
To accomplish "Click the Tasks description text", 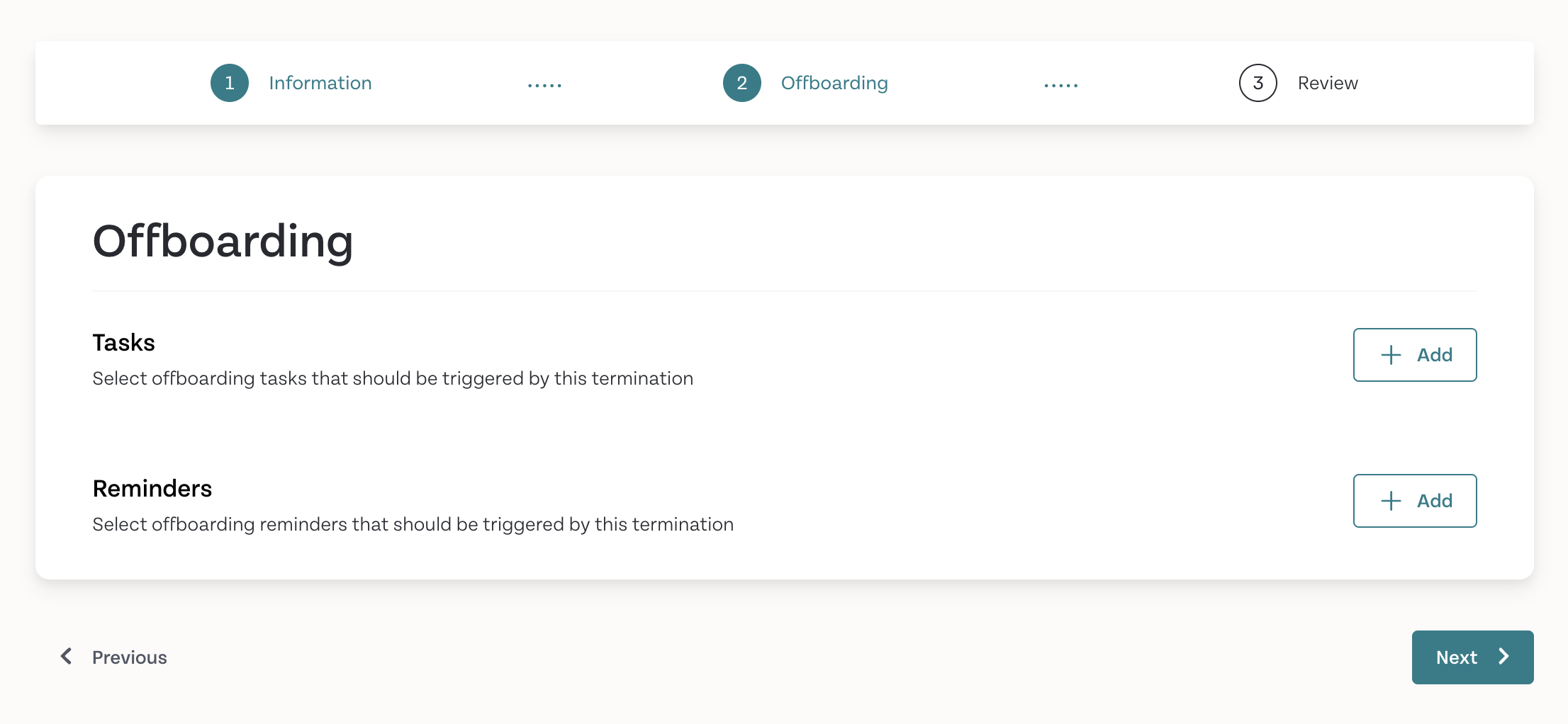I will 393,378.
